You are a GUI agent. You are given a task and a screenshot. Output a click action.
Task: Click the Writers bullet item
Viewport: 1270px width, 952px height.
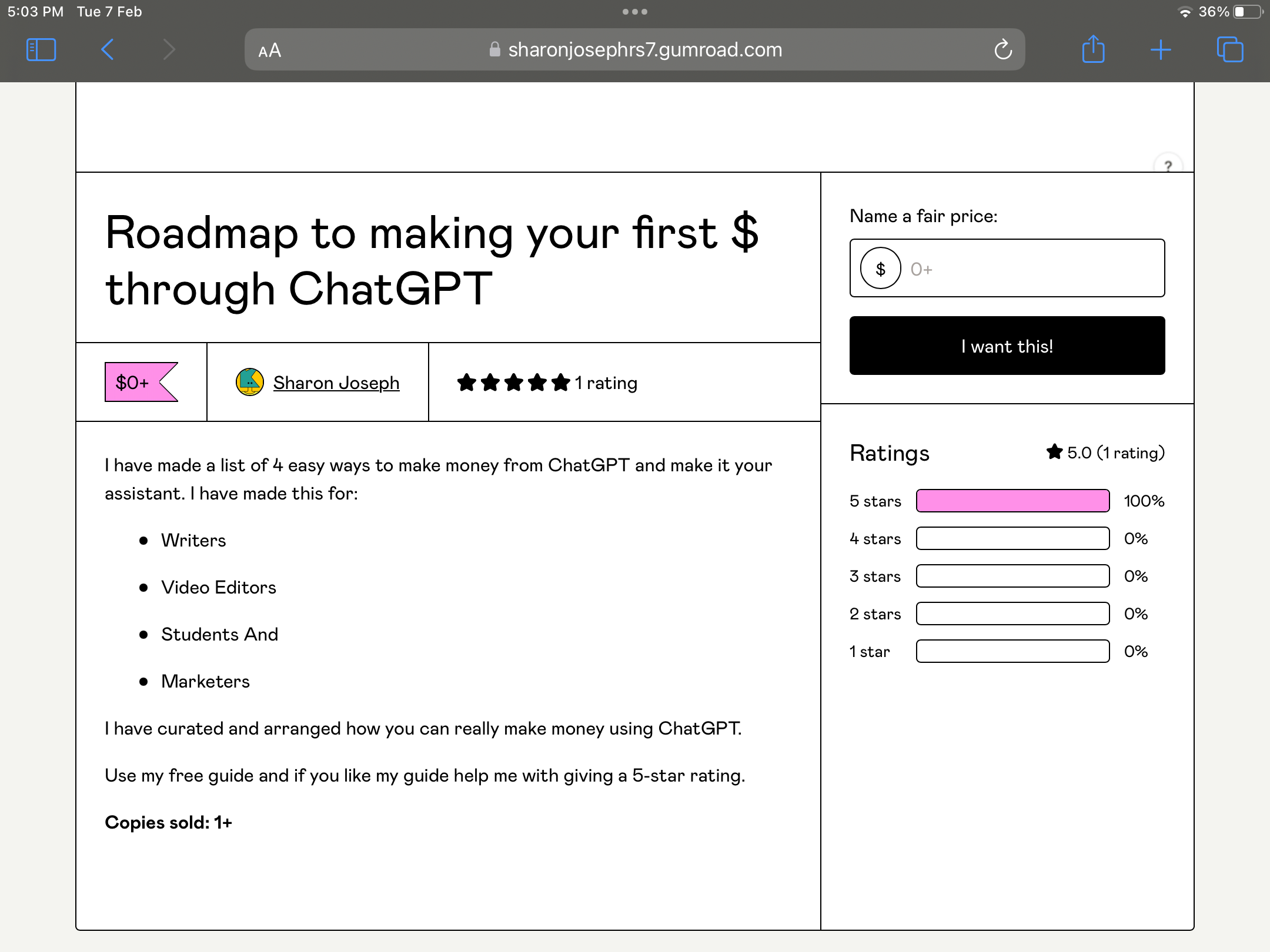click(193, 540)
